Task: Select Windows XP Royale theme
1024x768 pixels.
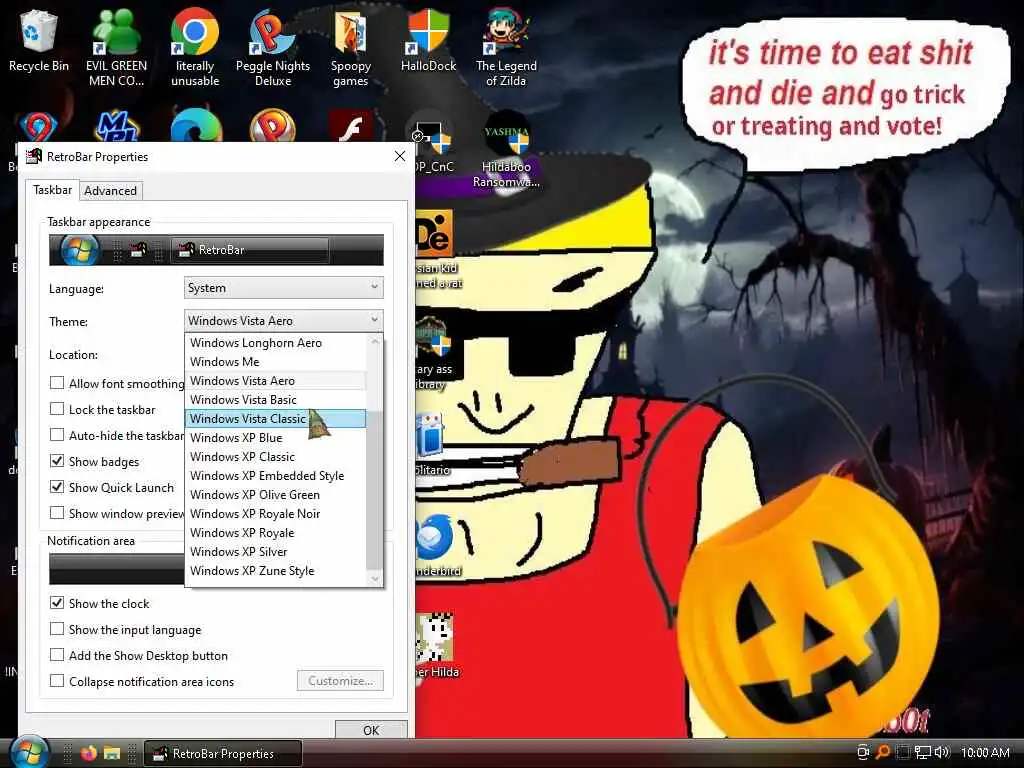Action: click(276, 532)
